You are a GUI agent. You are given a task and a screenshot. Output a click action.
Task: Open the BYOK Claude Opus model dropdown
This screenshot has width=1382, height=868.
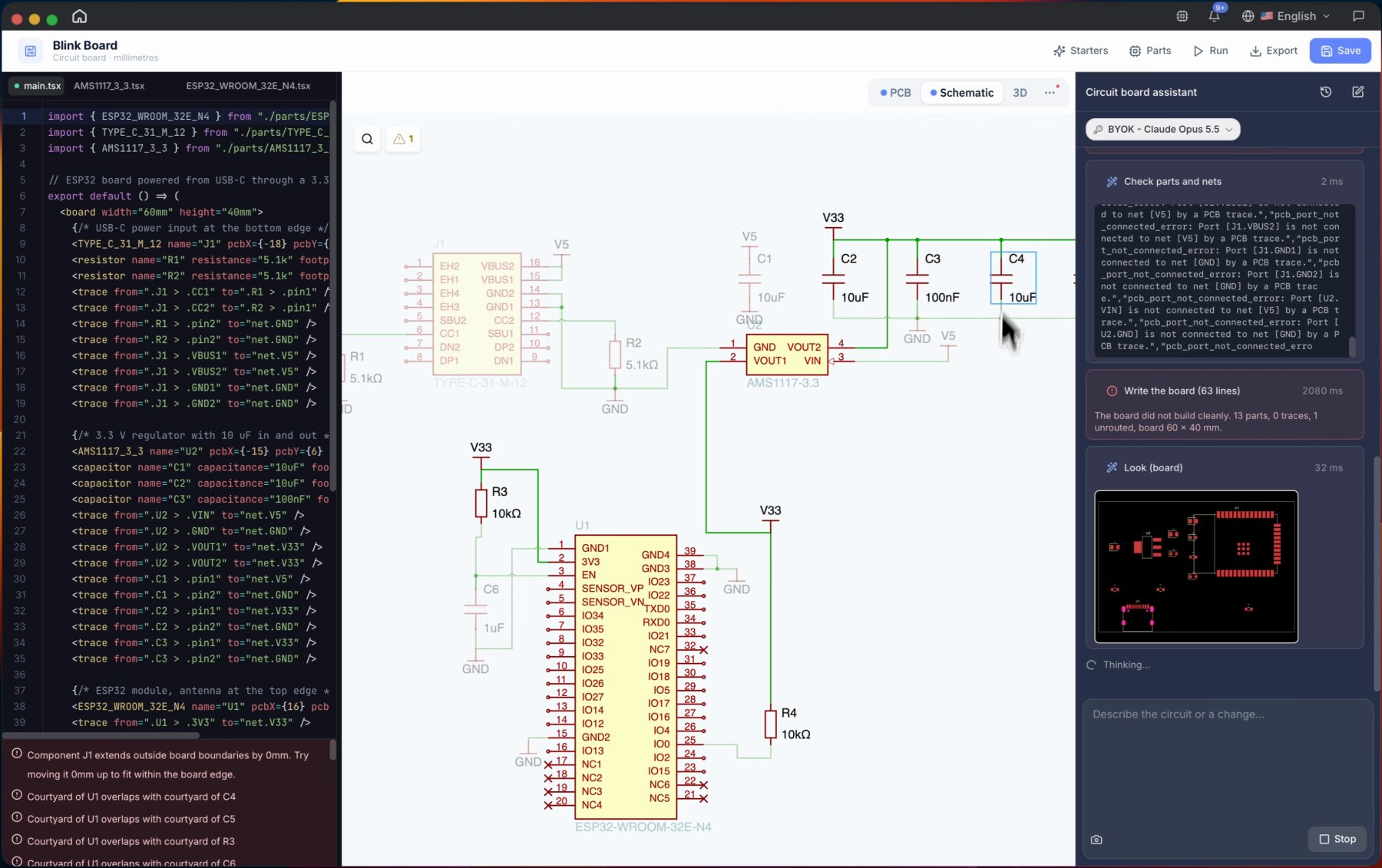pyautogui.click(x=1162, y=130)
